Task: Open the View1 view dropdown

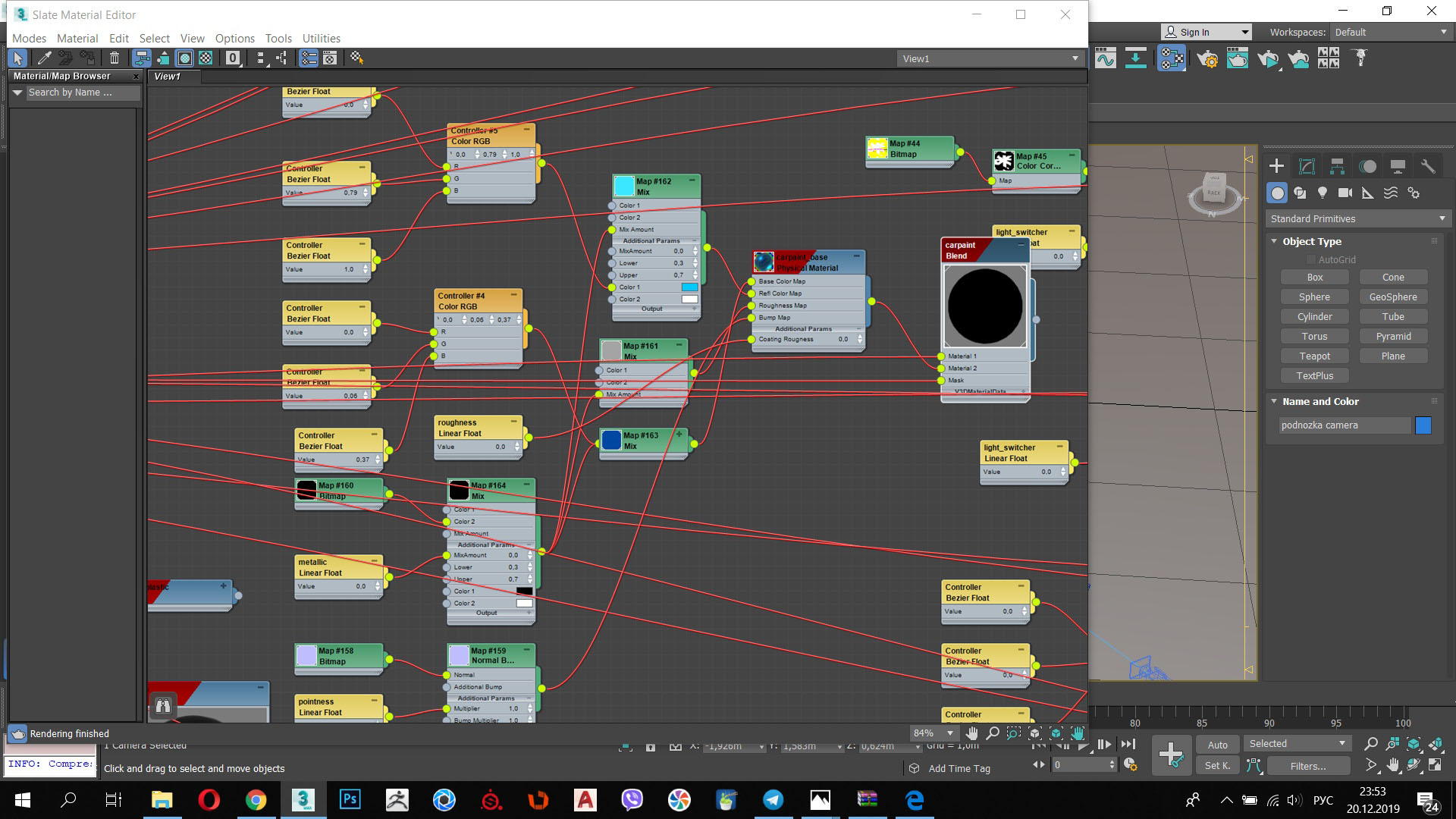Action: pos(990,58)
